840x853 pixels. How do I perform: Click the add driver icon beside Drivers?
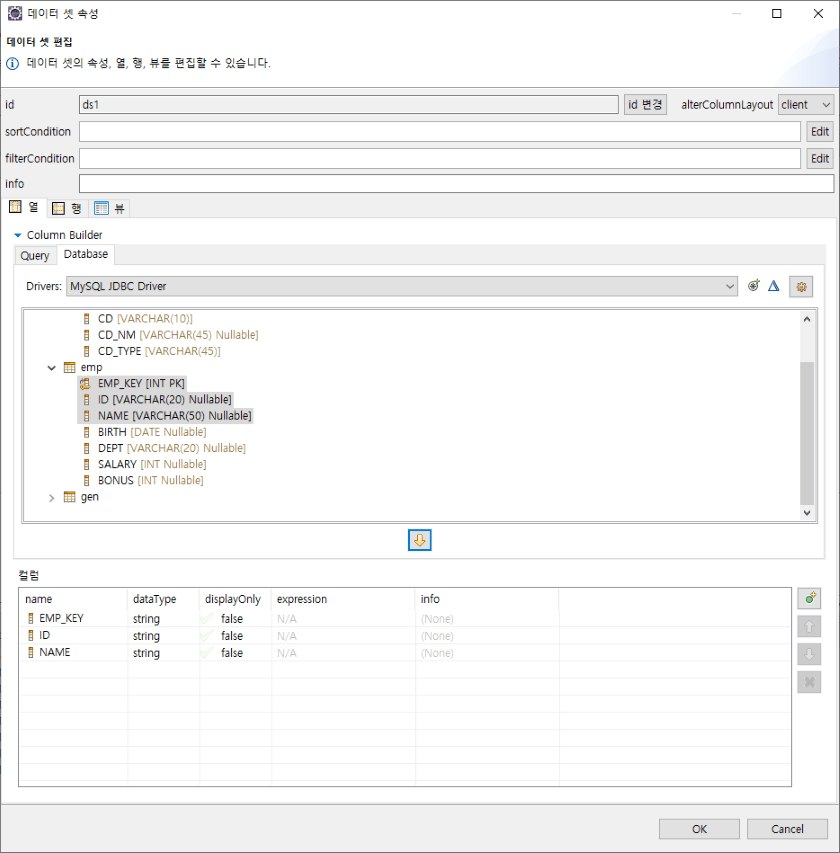[x=754, y=286]
